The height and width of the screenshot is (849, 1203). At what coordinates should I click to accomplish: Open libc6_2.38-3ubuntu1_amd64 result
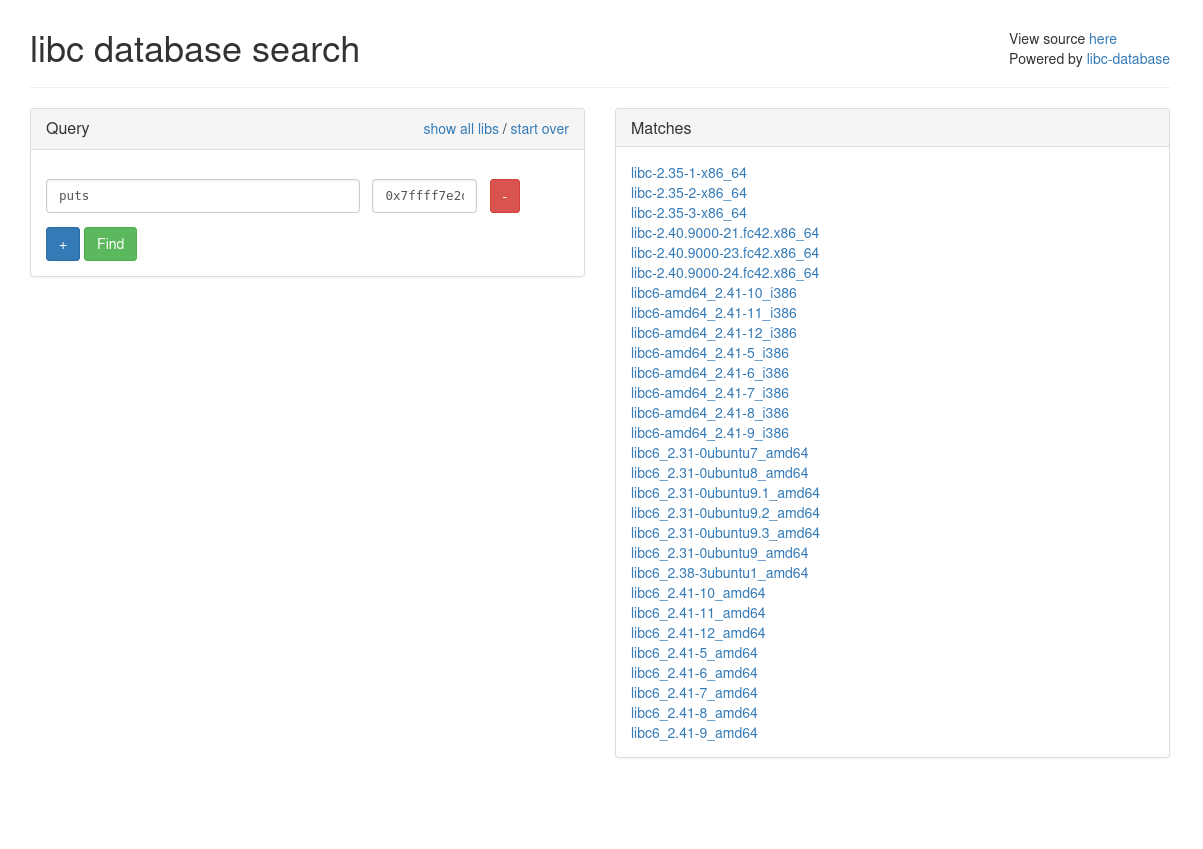point(719,573)
